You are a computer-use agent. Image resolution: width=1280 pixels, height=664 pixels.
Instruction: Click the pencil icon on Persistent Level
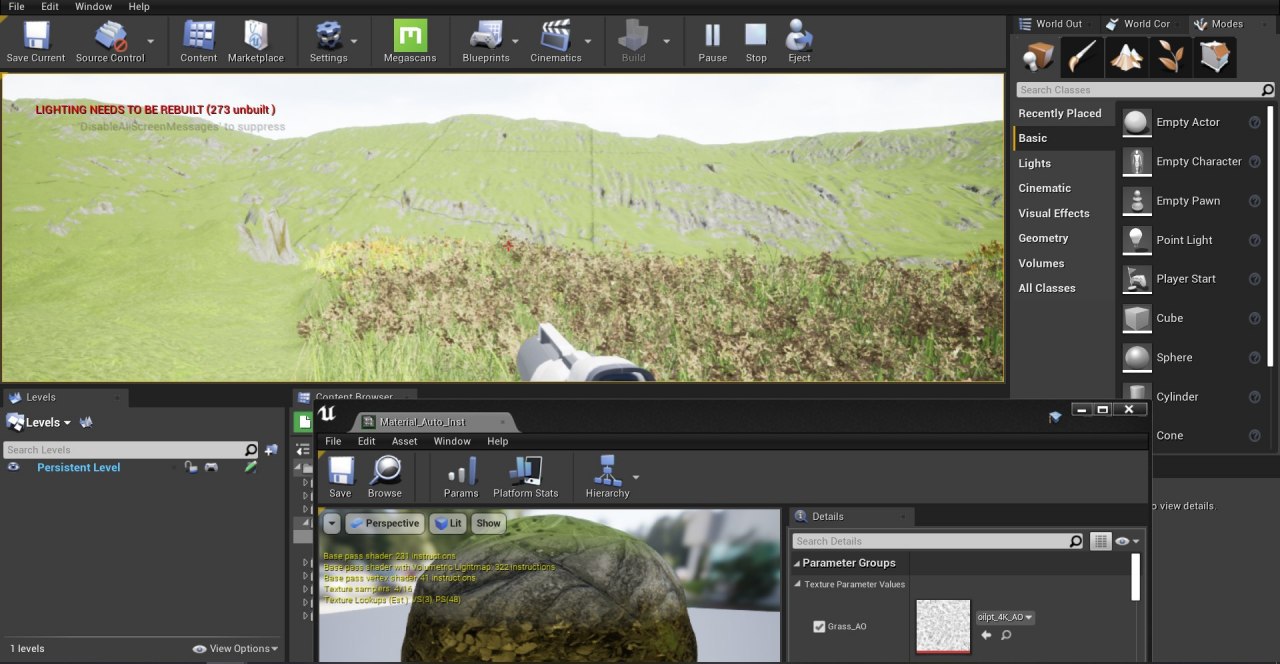[250, 467]
